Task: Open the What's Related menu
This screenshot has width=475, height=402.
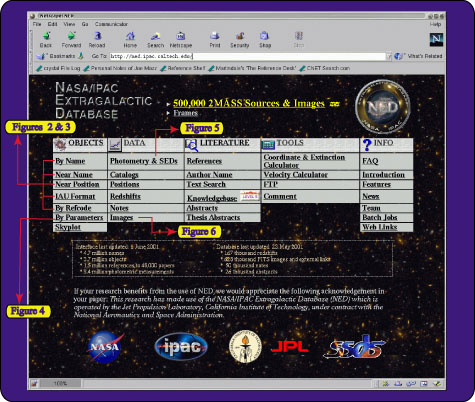Action: coord(418,56)
